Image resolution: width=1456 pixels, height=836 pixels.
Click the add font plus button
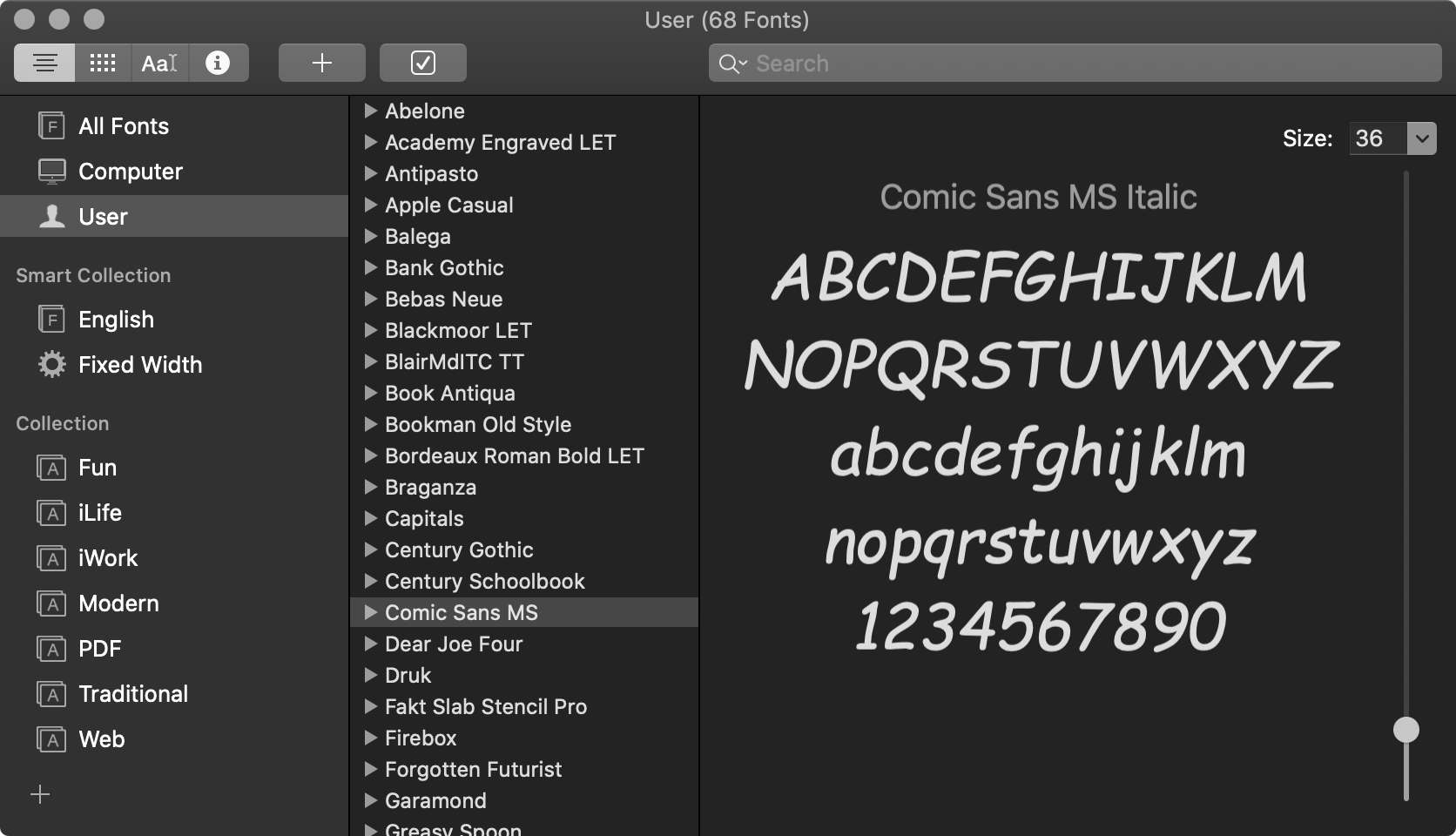(x=322, y=63)
